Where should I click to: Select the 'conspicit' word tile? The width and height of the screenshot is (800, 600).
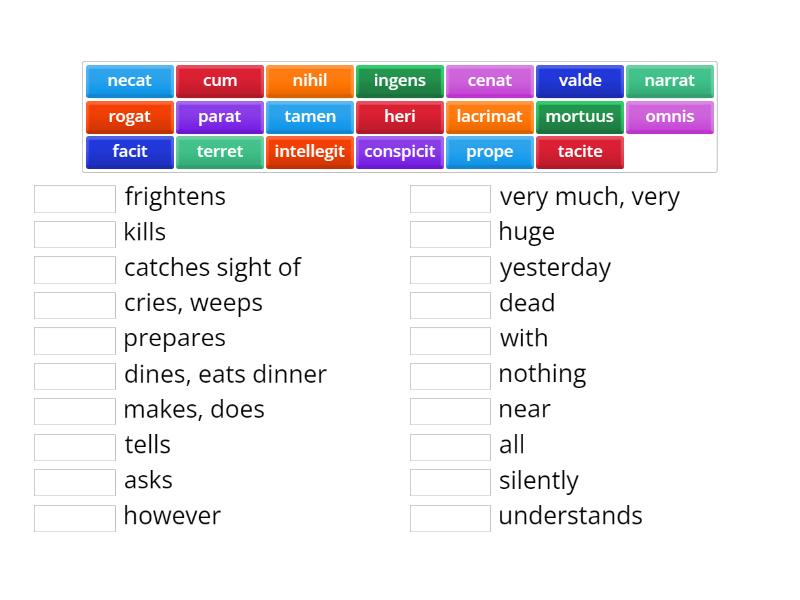click(x=399, y=152)
